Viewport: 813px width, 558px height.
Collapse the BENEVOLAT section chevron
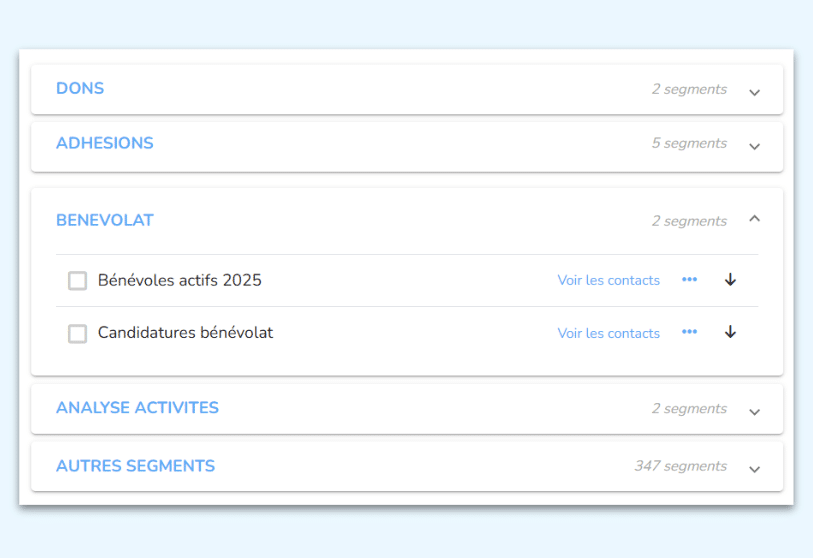(x=755, y=218)
